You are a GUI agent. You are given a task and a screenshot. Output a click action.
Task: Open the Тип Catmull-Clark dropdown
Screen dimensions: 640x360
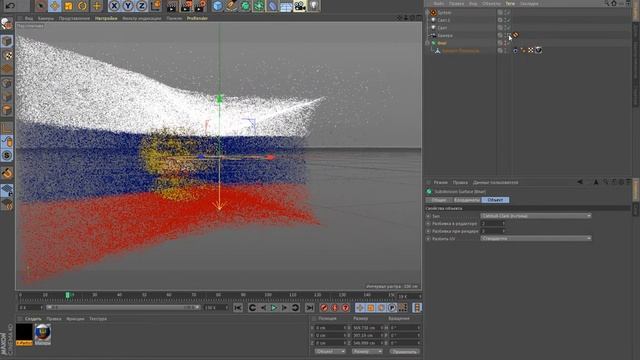pos(536,216)
